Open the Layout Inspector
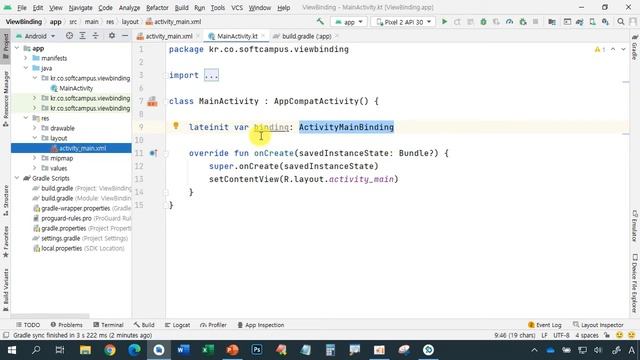 598,325
